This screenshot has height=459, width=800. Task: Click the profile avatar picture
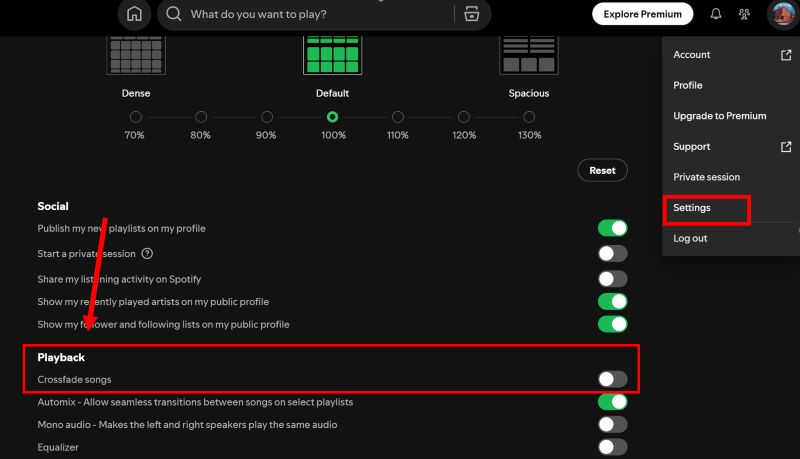click(x=781, y=15)
